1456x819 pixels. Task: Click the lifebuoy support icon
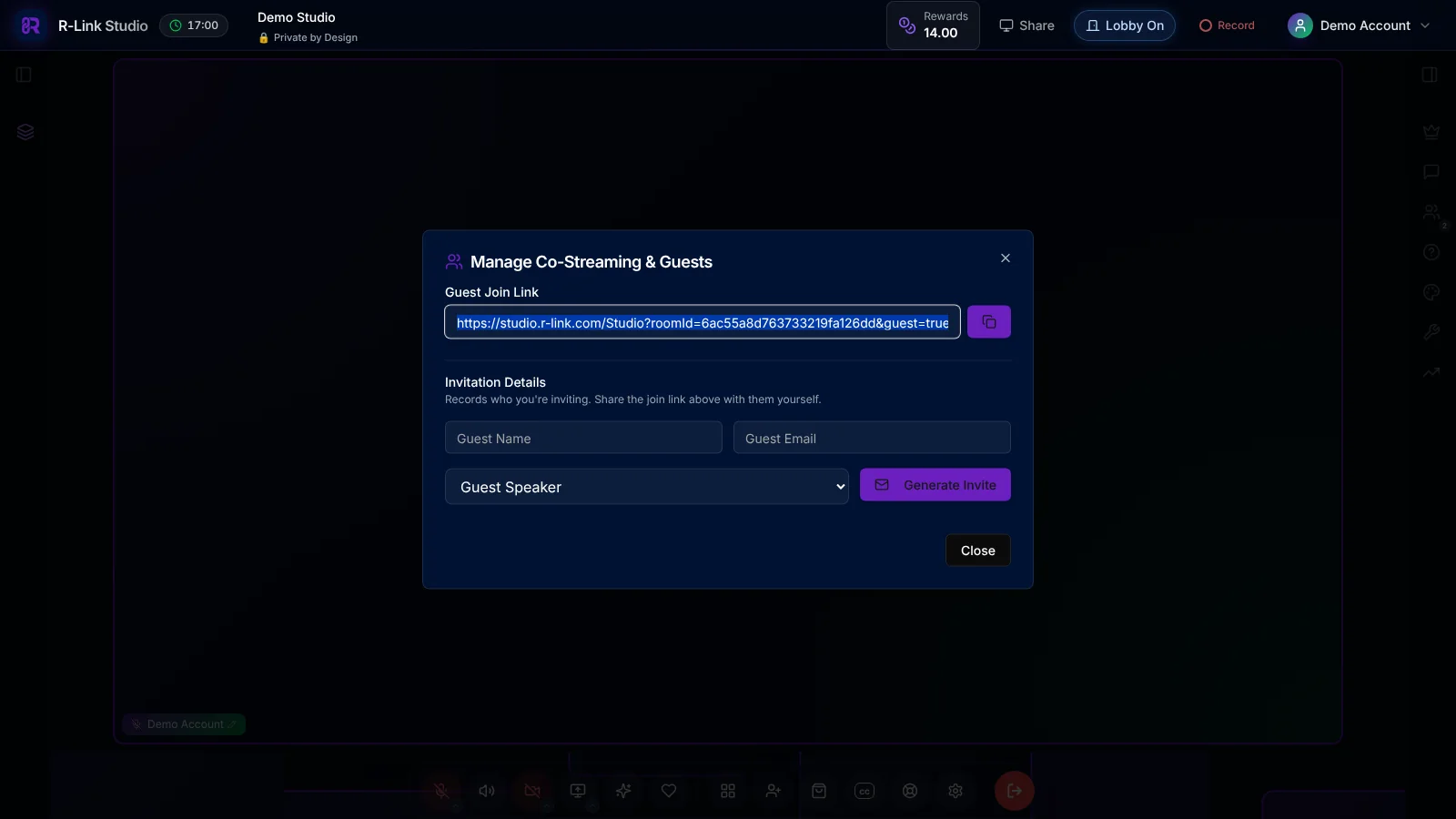click(x=910, y=791)
